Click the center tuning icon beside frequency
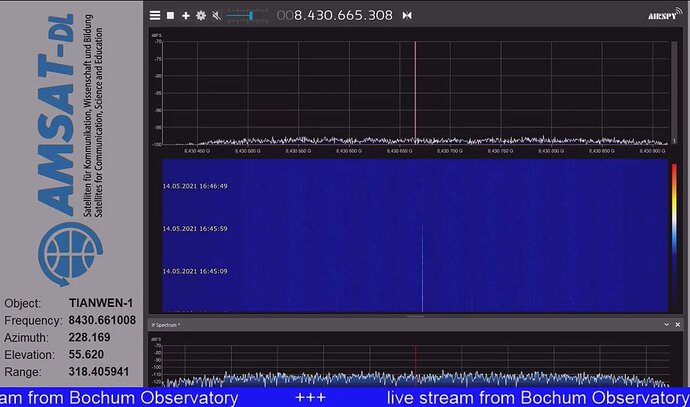This screenshot has width=690, height=407. pos(407,15)
